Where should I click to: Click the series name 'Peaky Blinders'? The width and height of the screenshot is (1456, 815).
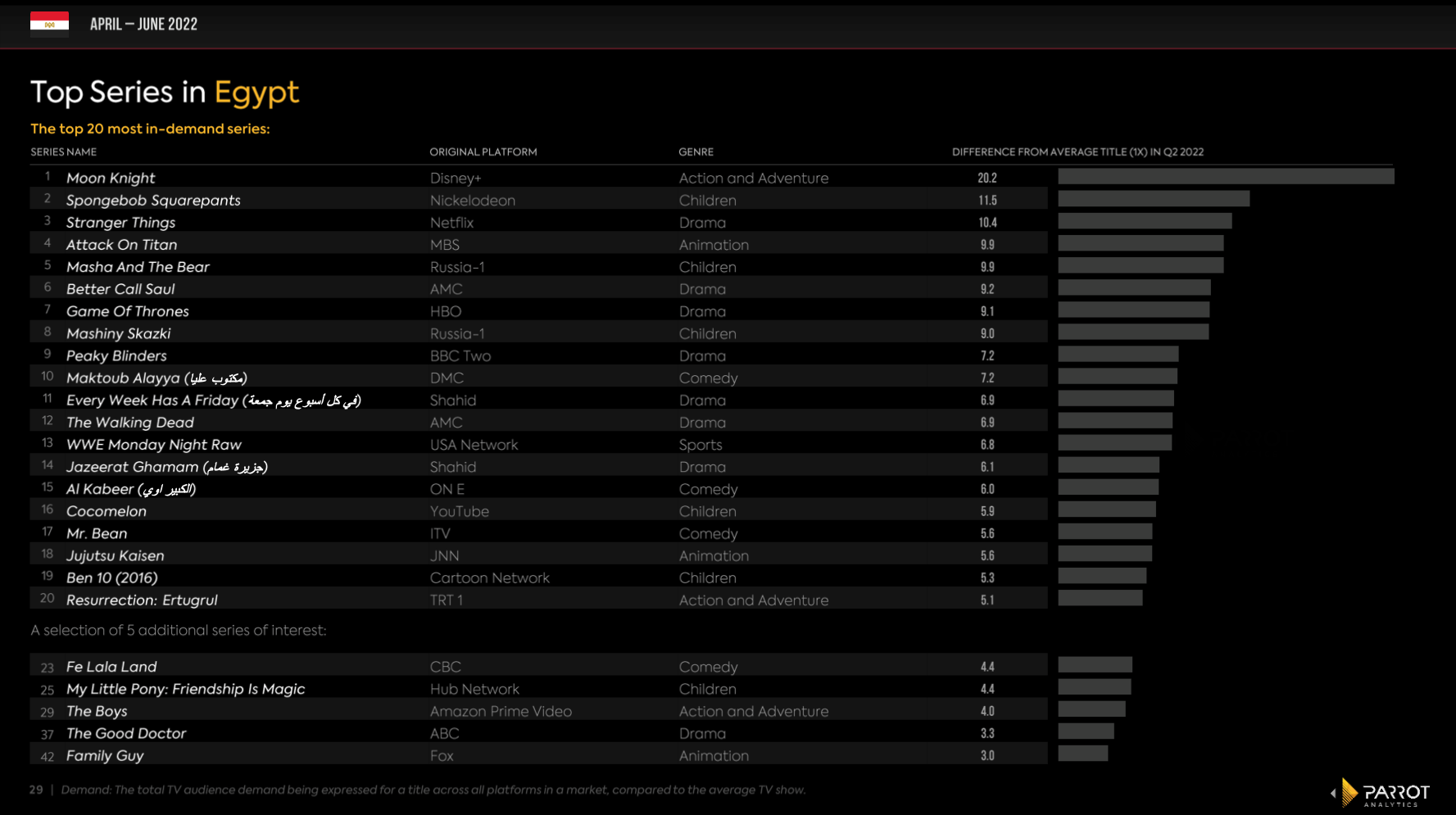coord(116,355)
